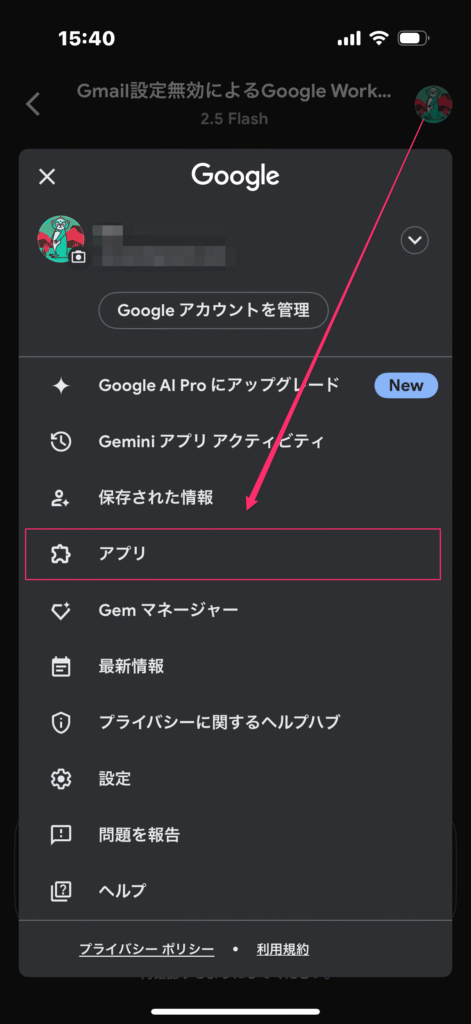The image size is (471, 1024).
Task: Tap the privacy shield icon
Action: 61,722
